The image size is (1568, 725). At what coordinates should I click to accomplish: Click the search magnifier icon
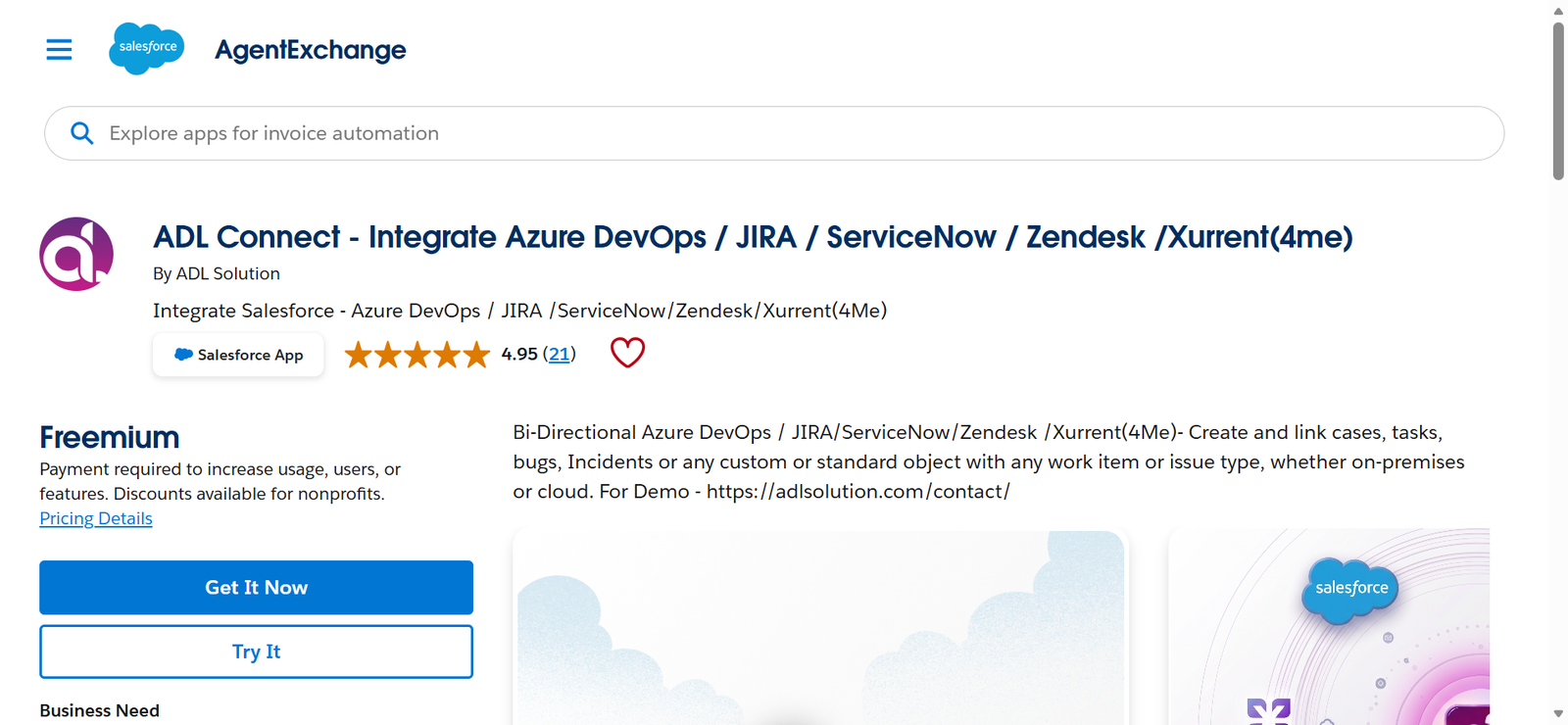[x=82, y=133]
